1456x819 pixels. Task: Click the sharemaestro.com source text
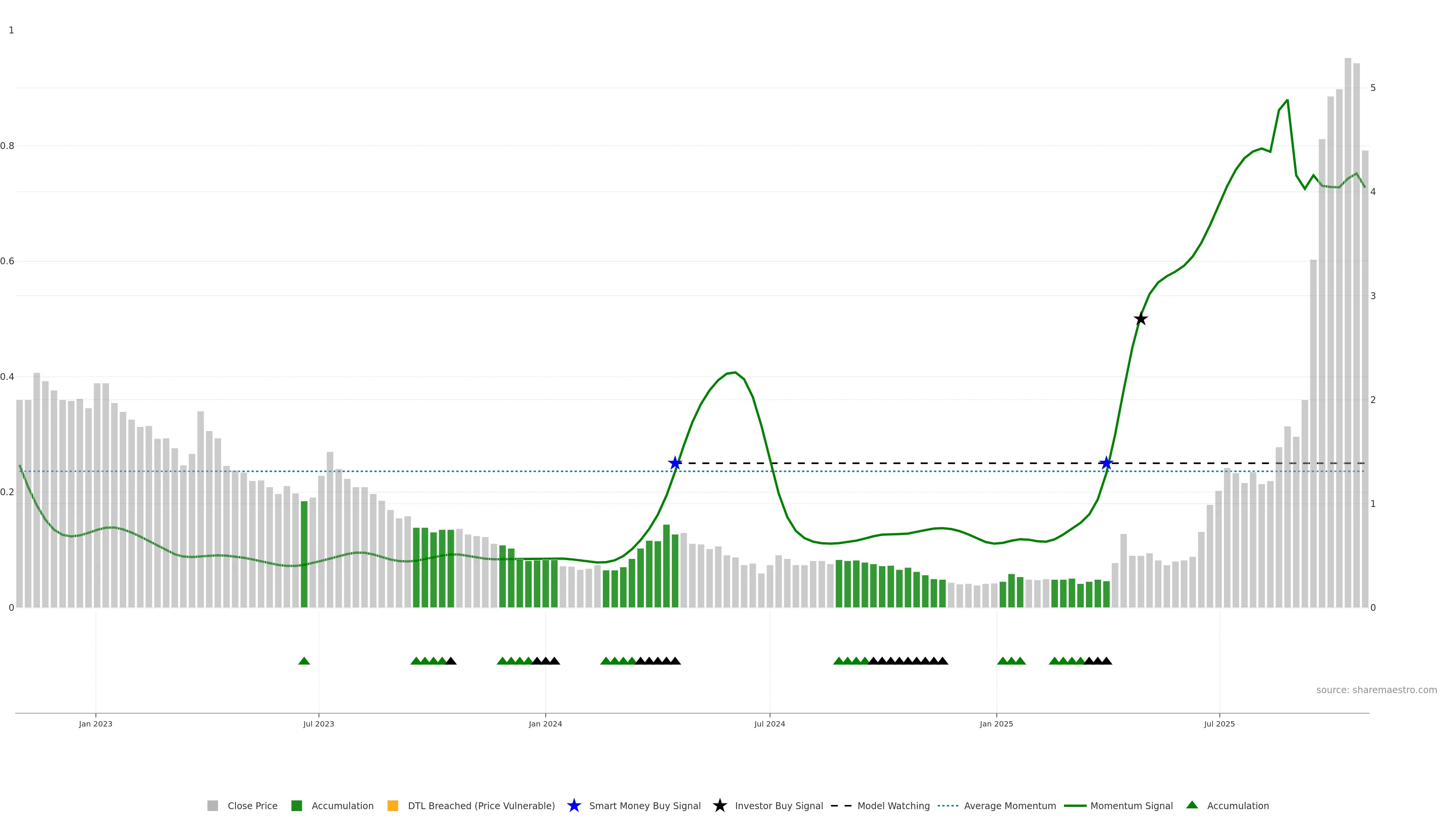pos(1376,690)
